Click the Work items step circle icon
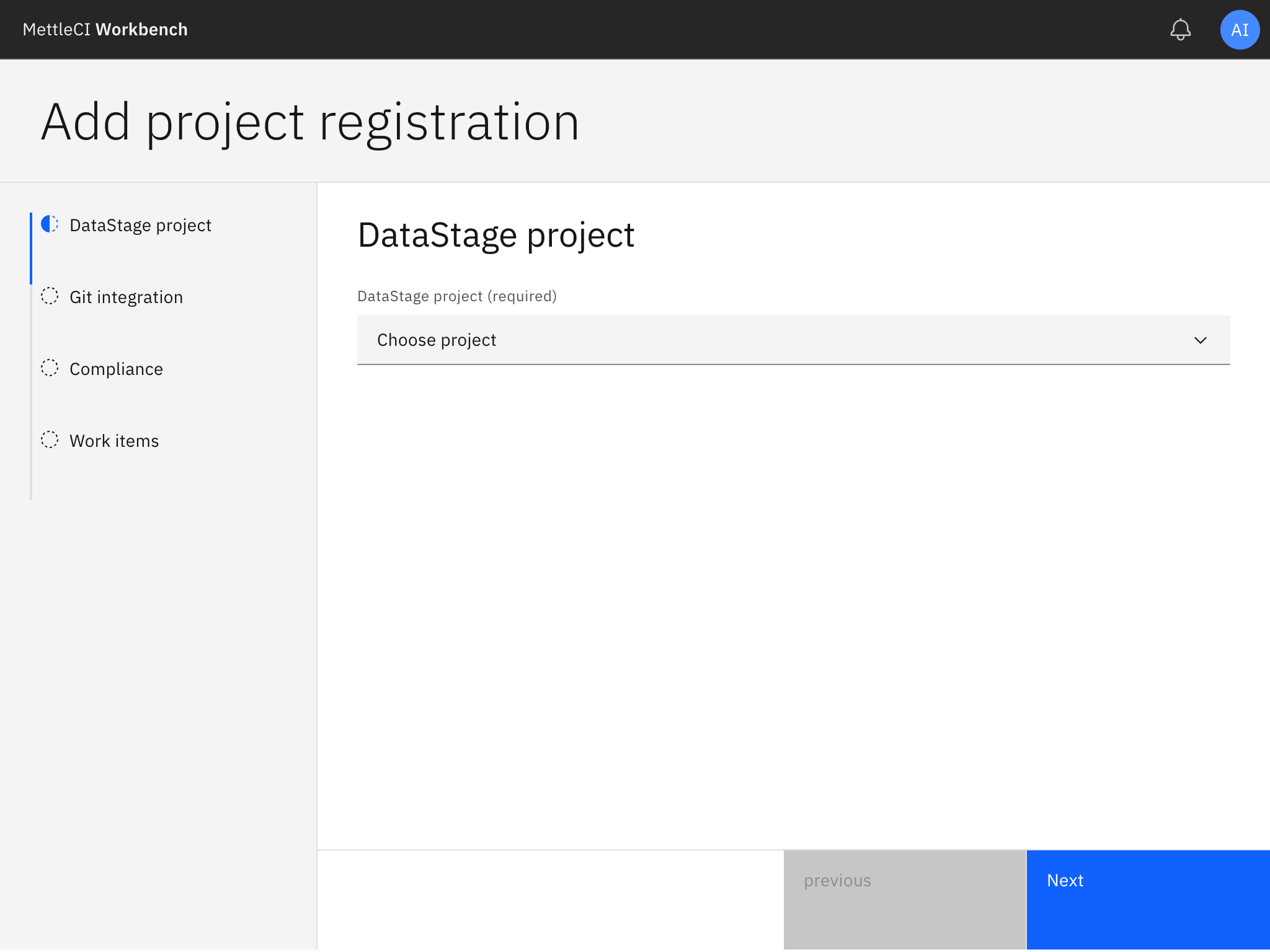Screen dimensions: 1270x952 coord(50,440)
